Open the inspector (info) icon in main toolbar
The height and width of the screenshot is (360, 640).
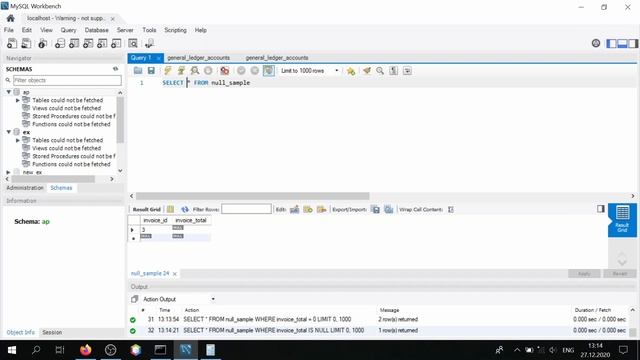pyautogui.click(x=42, y=43)
